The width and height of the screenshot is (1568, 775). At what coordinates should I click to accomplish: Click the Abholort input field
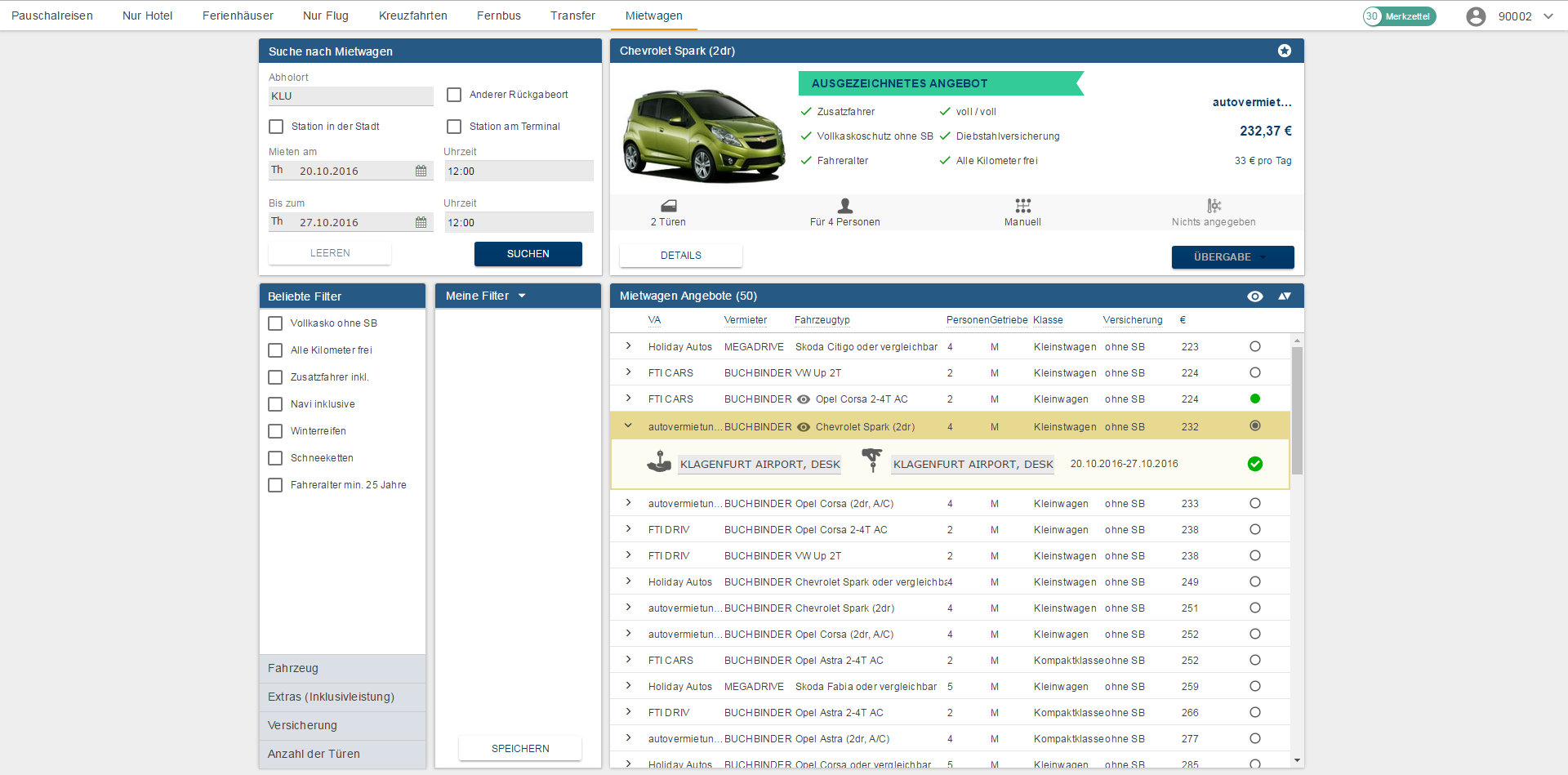tap(350, 96)
